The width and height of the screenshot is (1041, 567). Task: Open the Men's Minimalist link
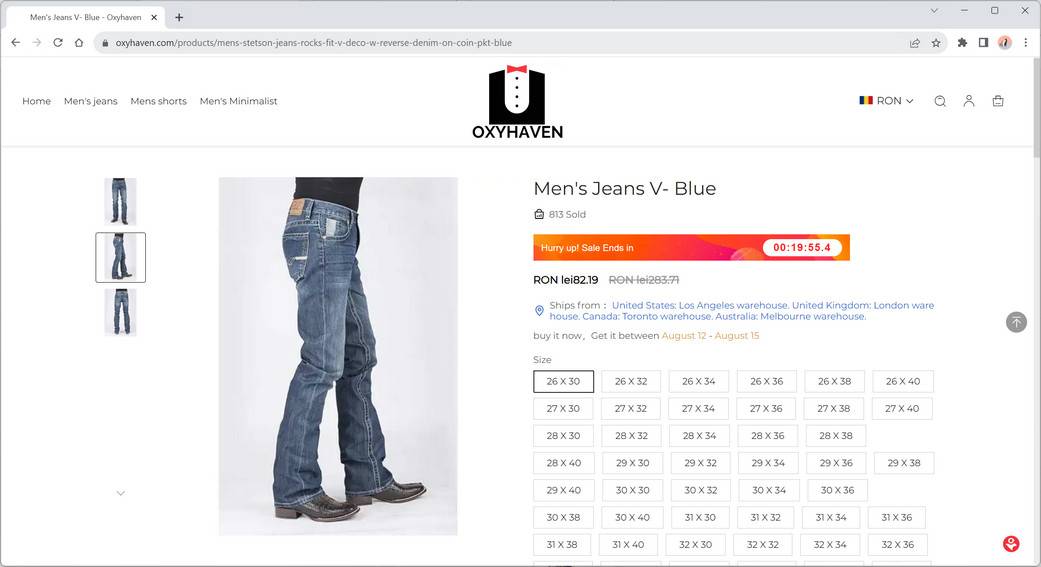(238, 101)
